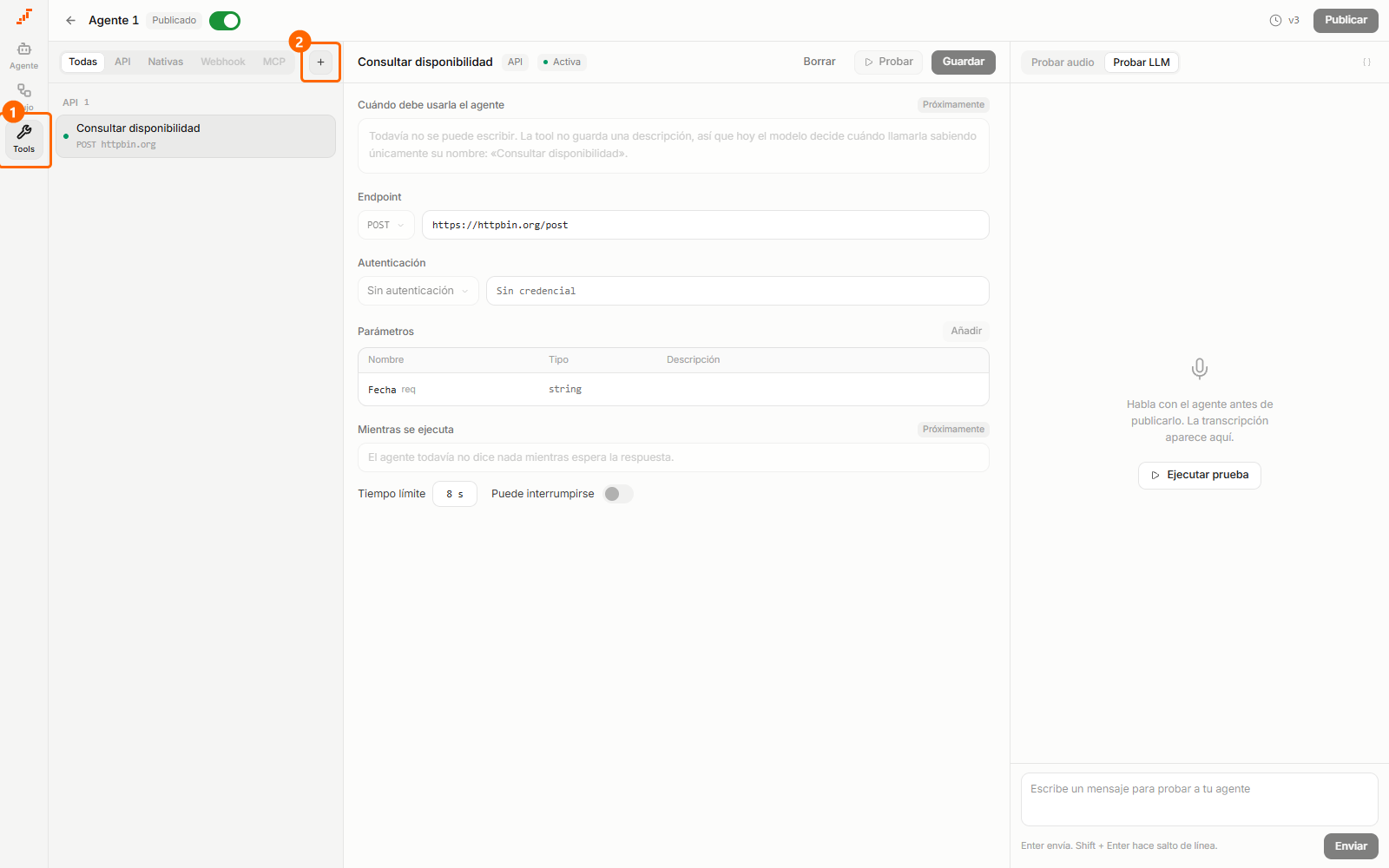The image size is (1389, 868).
Task: Click Añadir to add parameter
Action: pos(966,331)
